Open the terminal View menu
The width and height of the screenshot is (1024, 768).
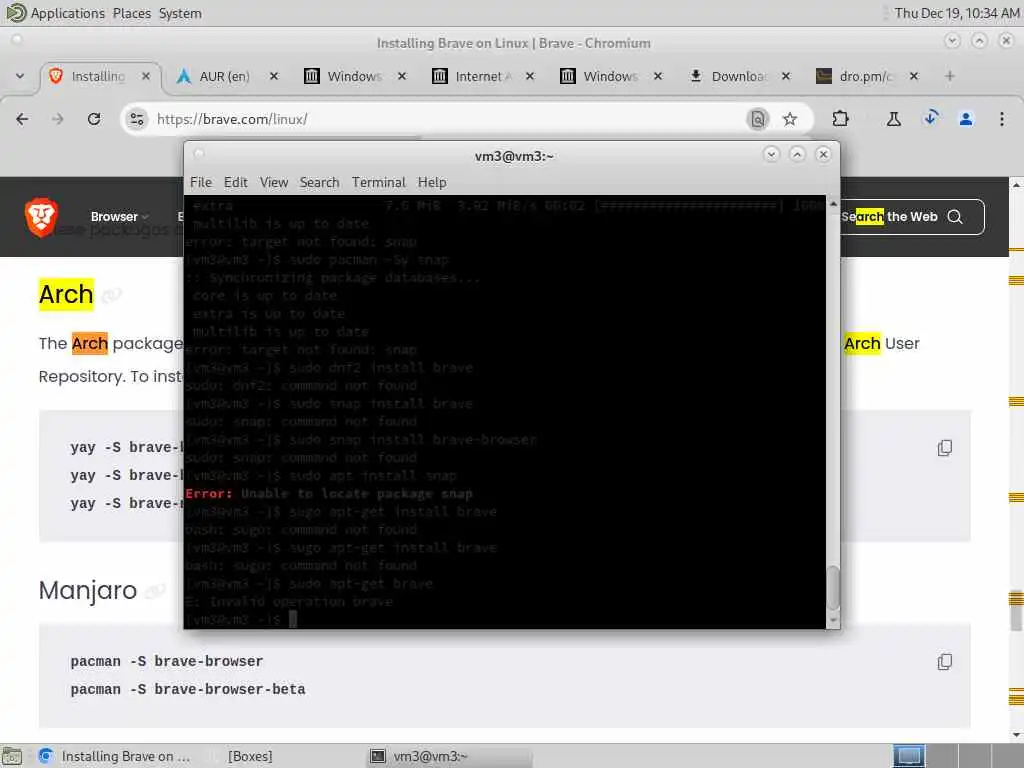click(274, 182)
